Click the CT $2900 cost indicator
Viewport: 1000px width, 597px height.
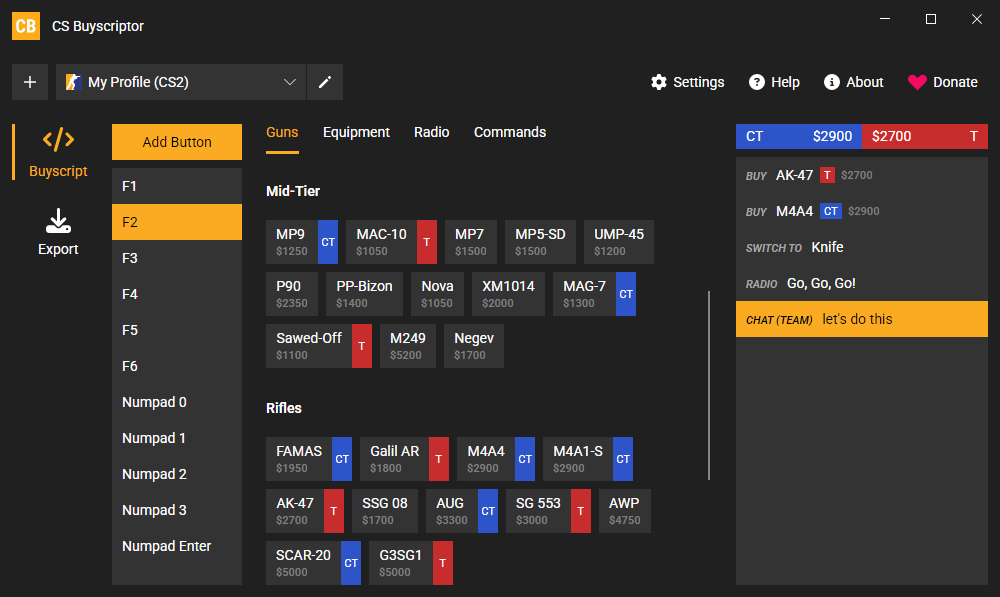click(x=798, y=136)
